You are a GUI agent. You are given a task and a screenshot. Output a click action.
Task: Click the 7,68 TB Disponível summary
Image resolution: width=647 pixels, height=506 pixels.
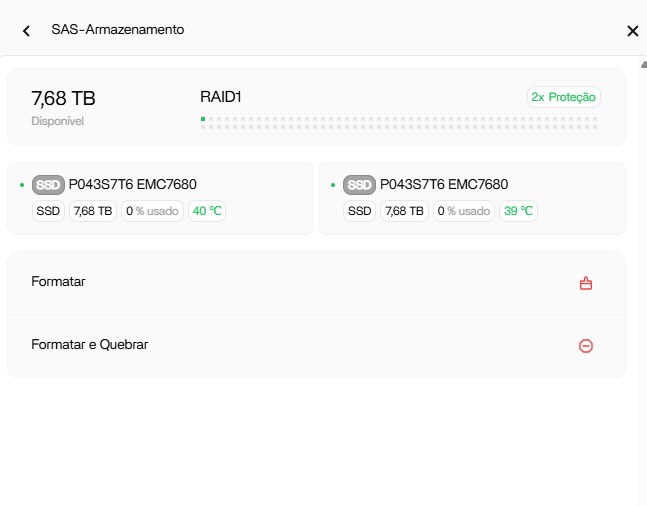(x=64, y=108)
